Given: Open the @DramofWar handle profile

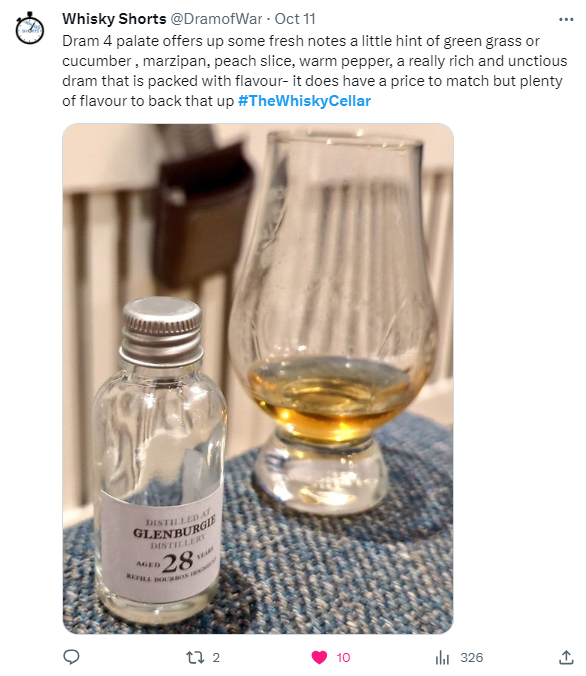Looking at the screenshot, I should [x=216, y=19].
